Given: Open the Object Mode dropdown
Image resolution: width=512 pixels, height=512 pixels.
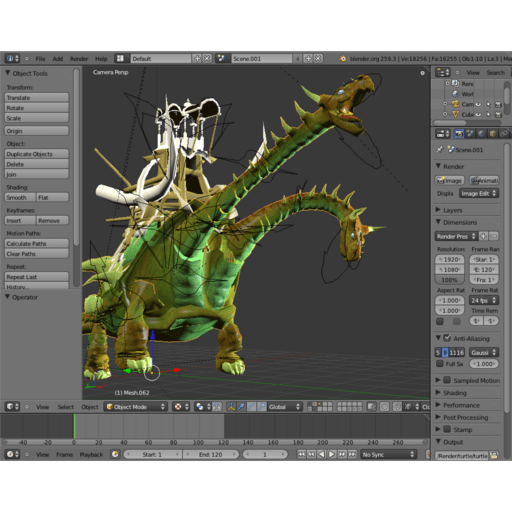Looking at the screenshot, I should [x=136, y=407].
